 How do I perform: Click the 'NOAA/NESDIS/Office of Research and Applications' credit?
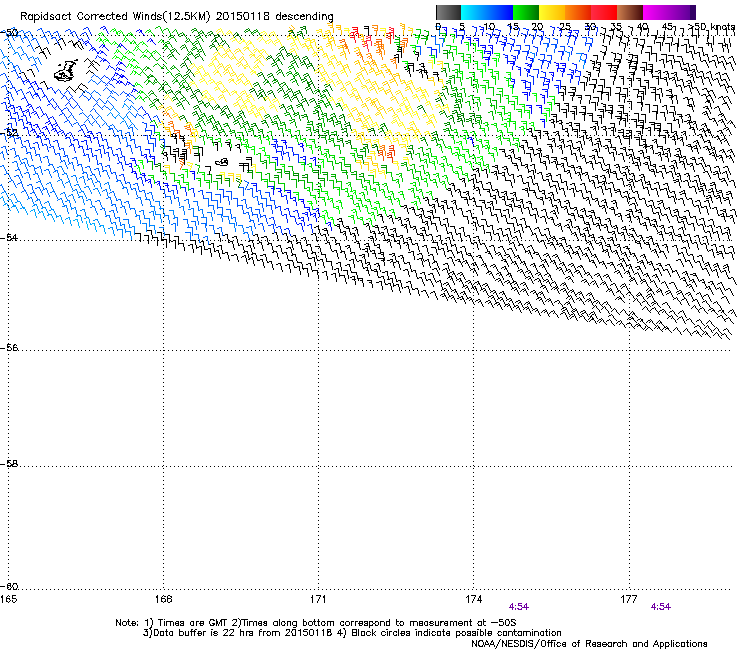point(589,644)
